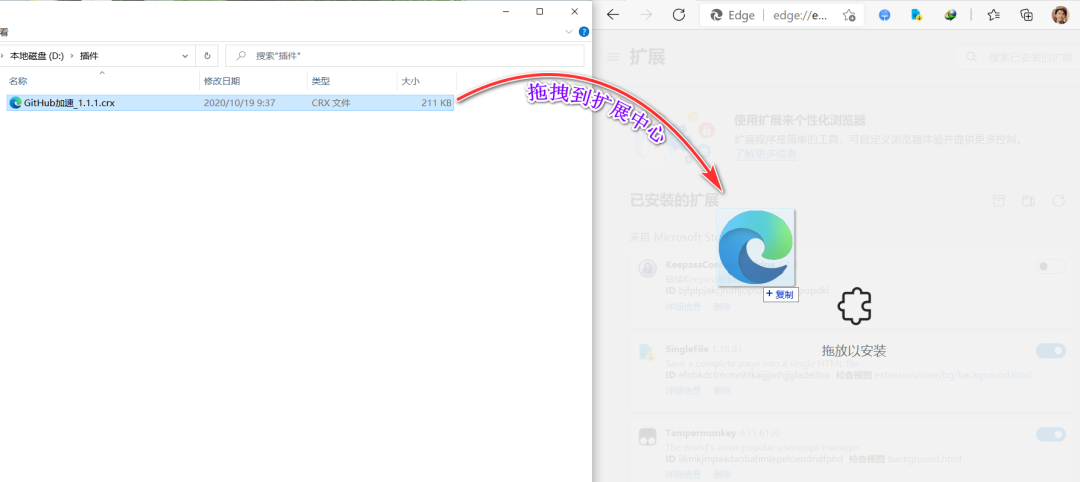Viewport: 1080px width, 482px height.
Task: Disable the Tampermonkey extension switch
Action: coord(1051,434)
